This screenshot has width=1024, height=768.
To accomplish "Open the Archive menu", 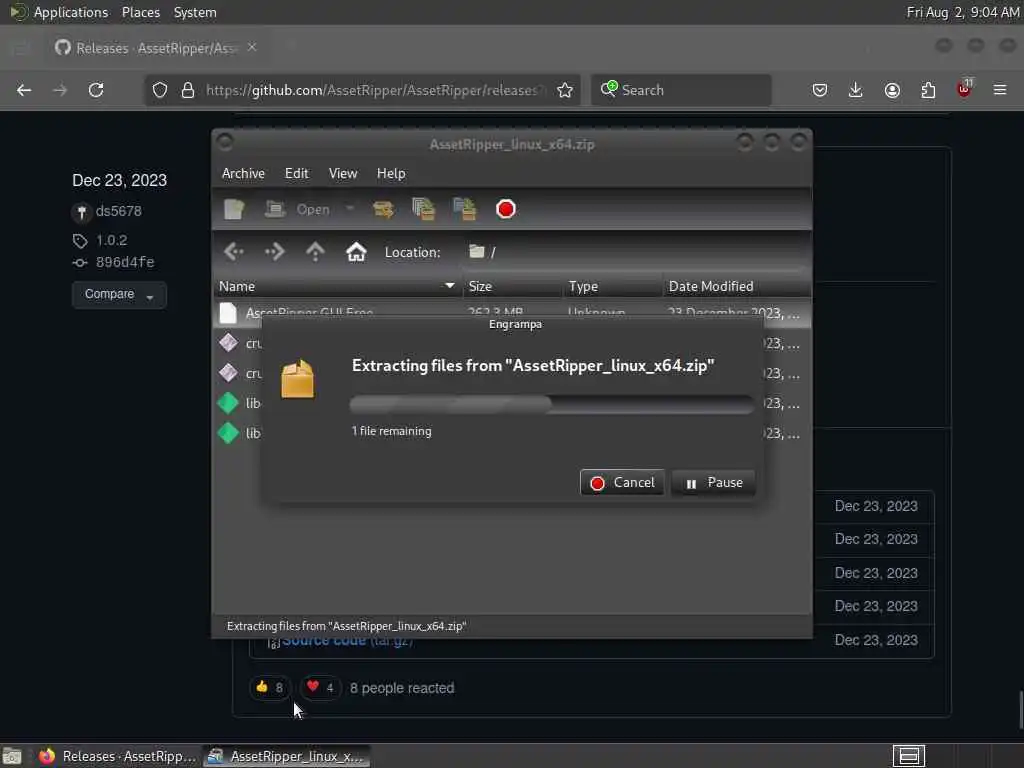I will click(243, 173).
